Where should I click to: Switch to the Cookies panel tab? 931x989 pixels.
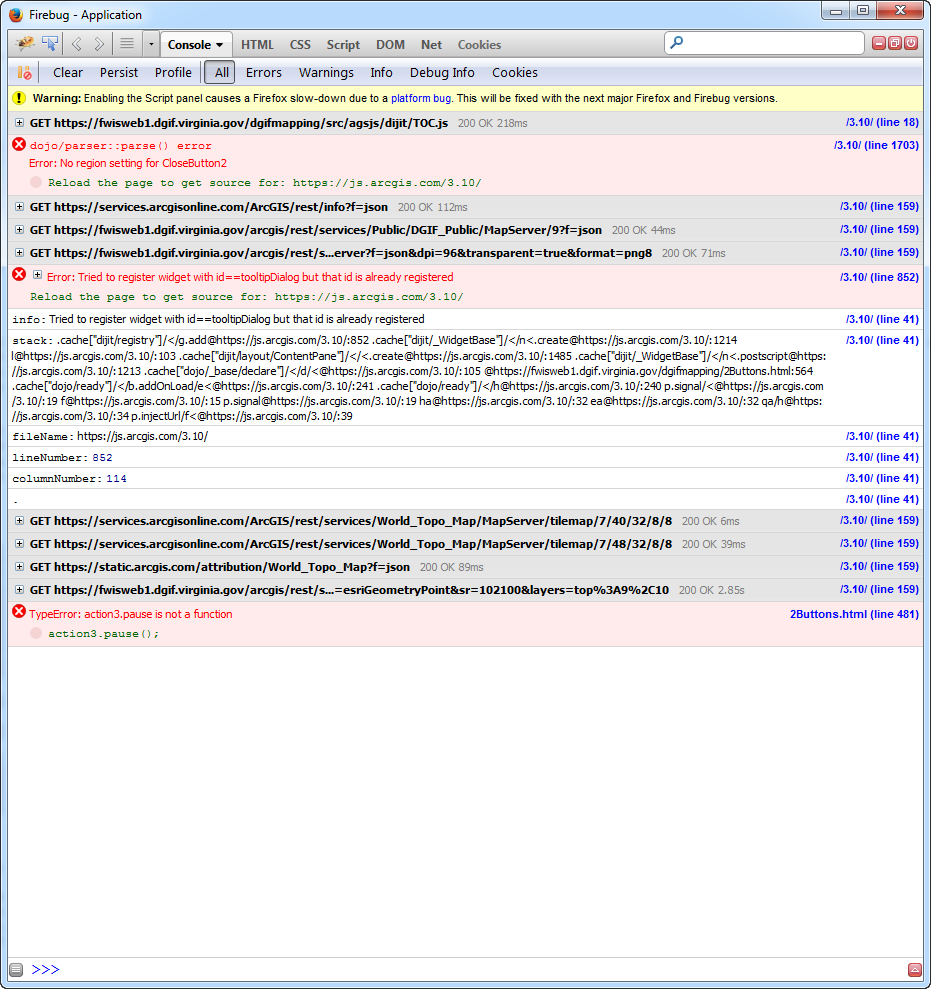coord(479,45)
